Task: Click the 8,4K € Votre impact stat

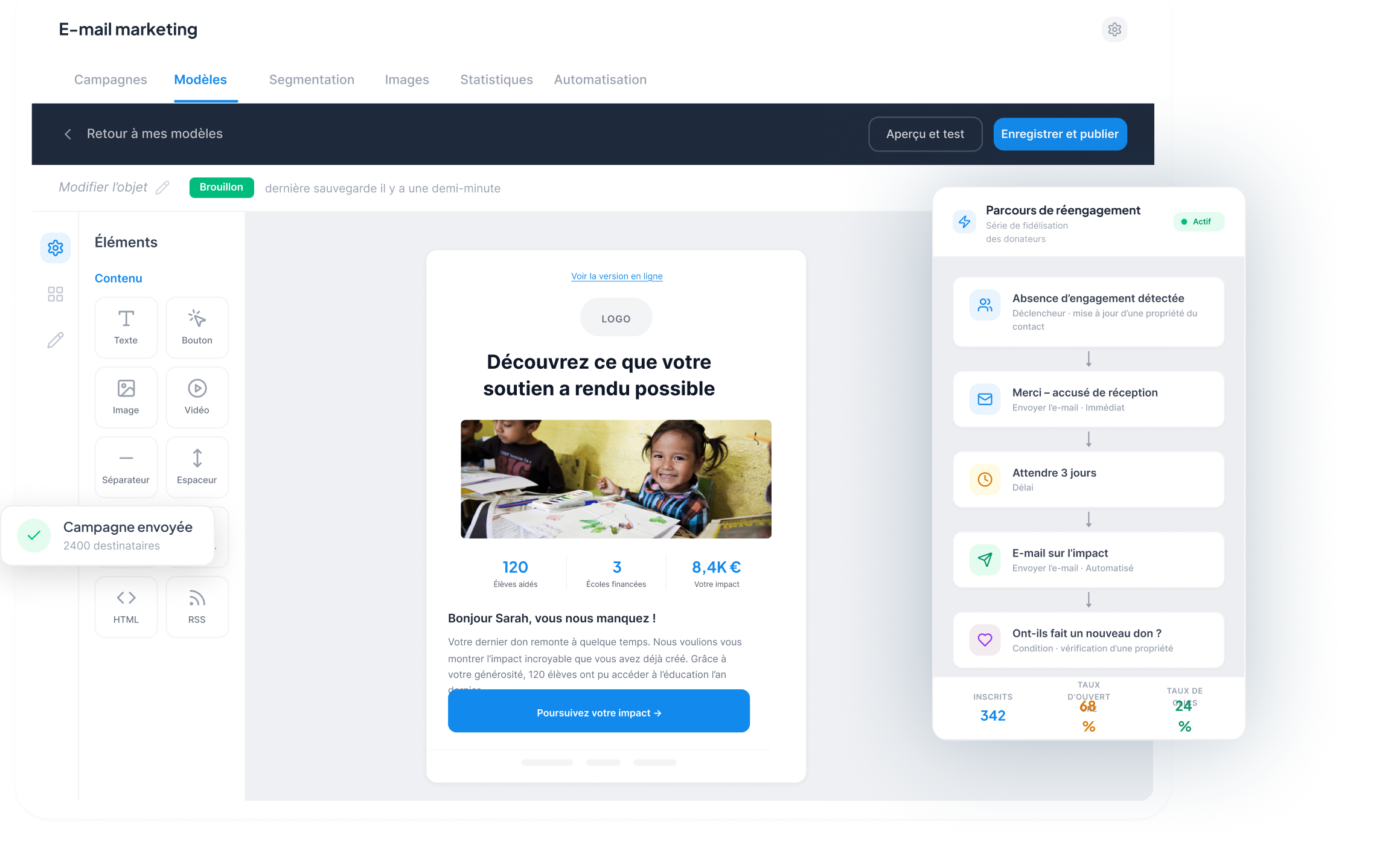Action: pos(717,573)
